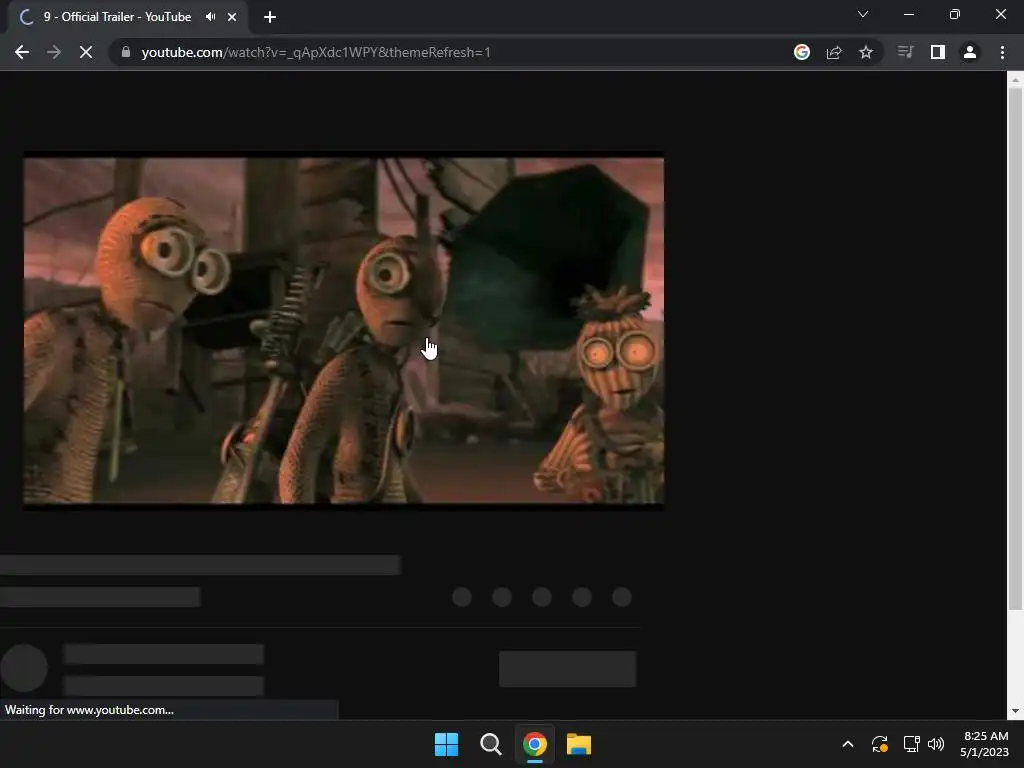
Task: Share this page via share icon
Action: click(834, 52)
